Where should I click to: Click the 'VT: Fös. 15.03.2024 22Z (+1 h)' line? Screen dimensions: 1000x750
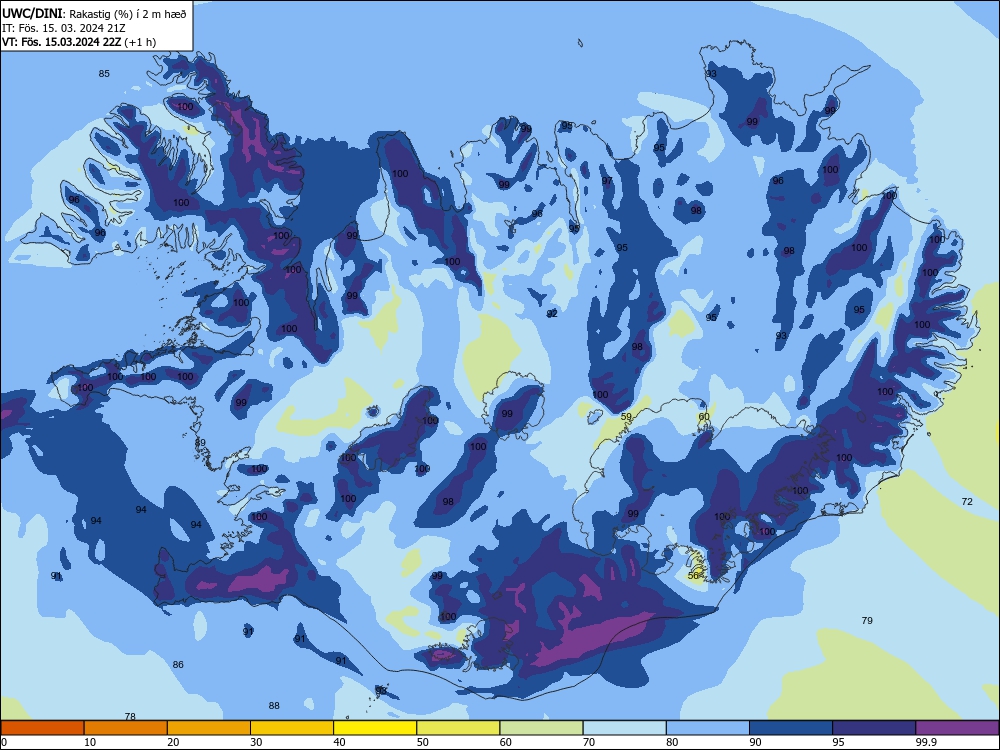[79, 42]
